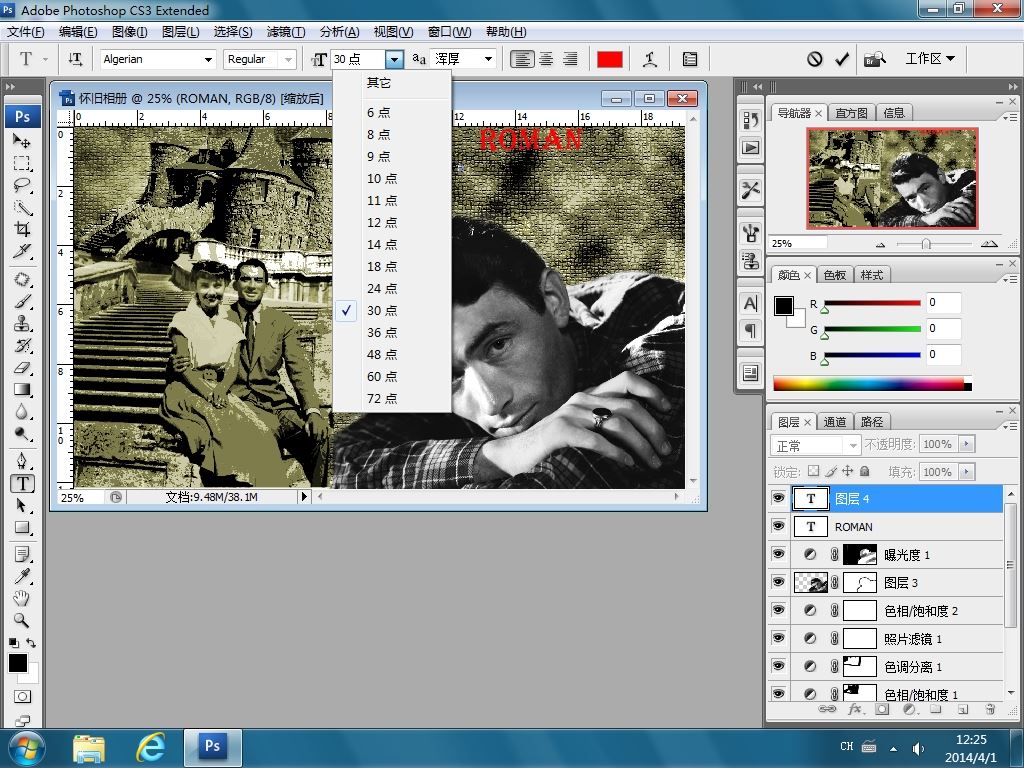Select the Lasso tool
This screenshot has height=768, width=1024.
click(x=22, y=185)
